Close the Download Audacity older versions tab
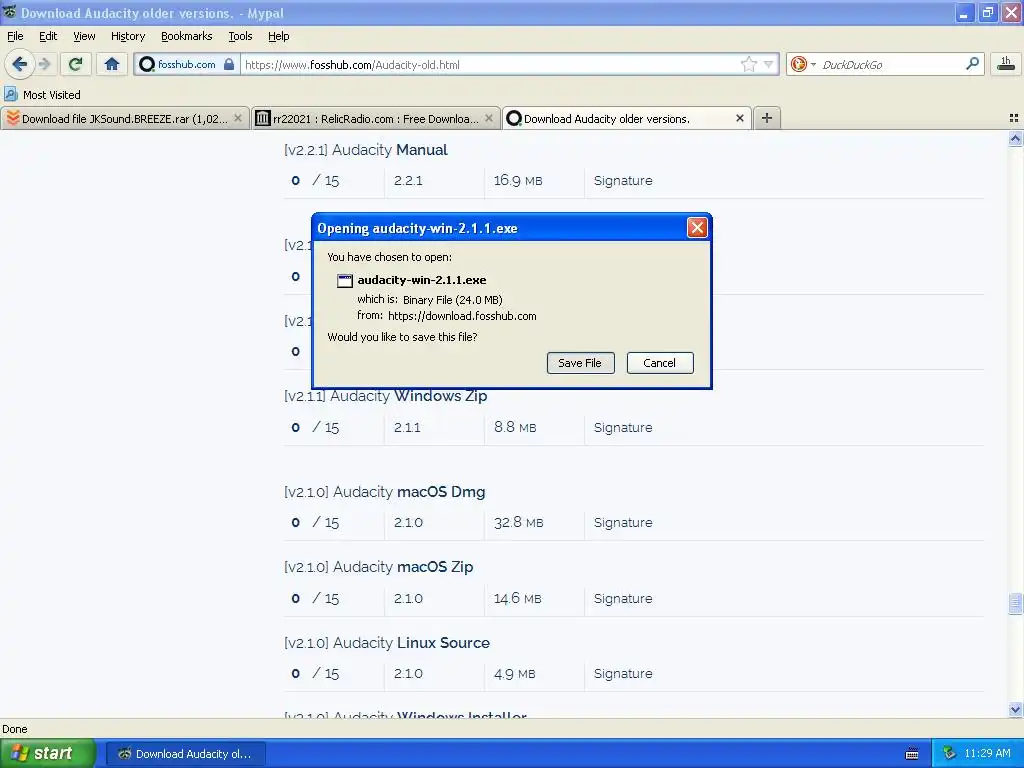 [x=739, y=118]
